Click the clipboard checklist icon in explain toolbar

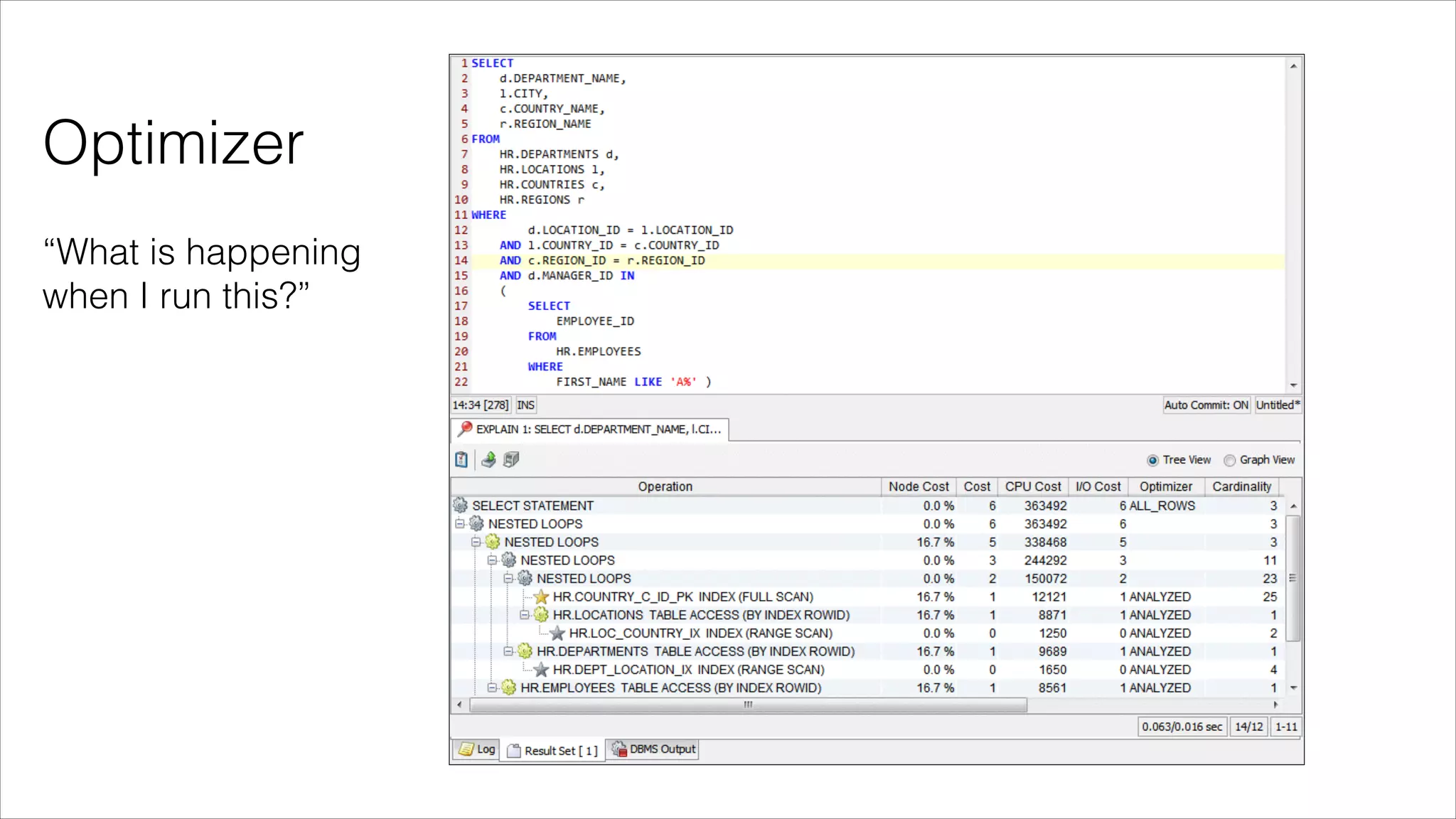tap(461, 460)
